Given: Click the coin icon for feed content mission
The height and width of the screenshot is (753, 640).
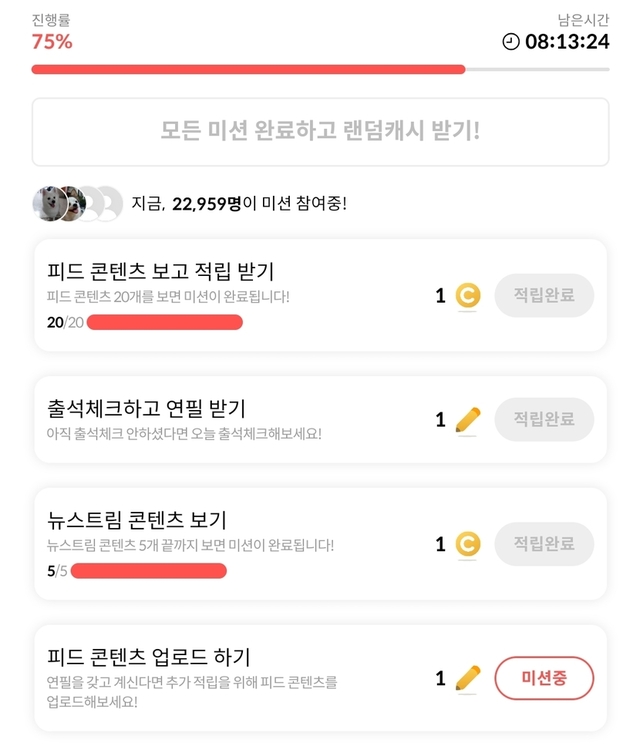Looking at the screenshot, I should point(468,296).
